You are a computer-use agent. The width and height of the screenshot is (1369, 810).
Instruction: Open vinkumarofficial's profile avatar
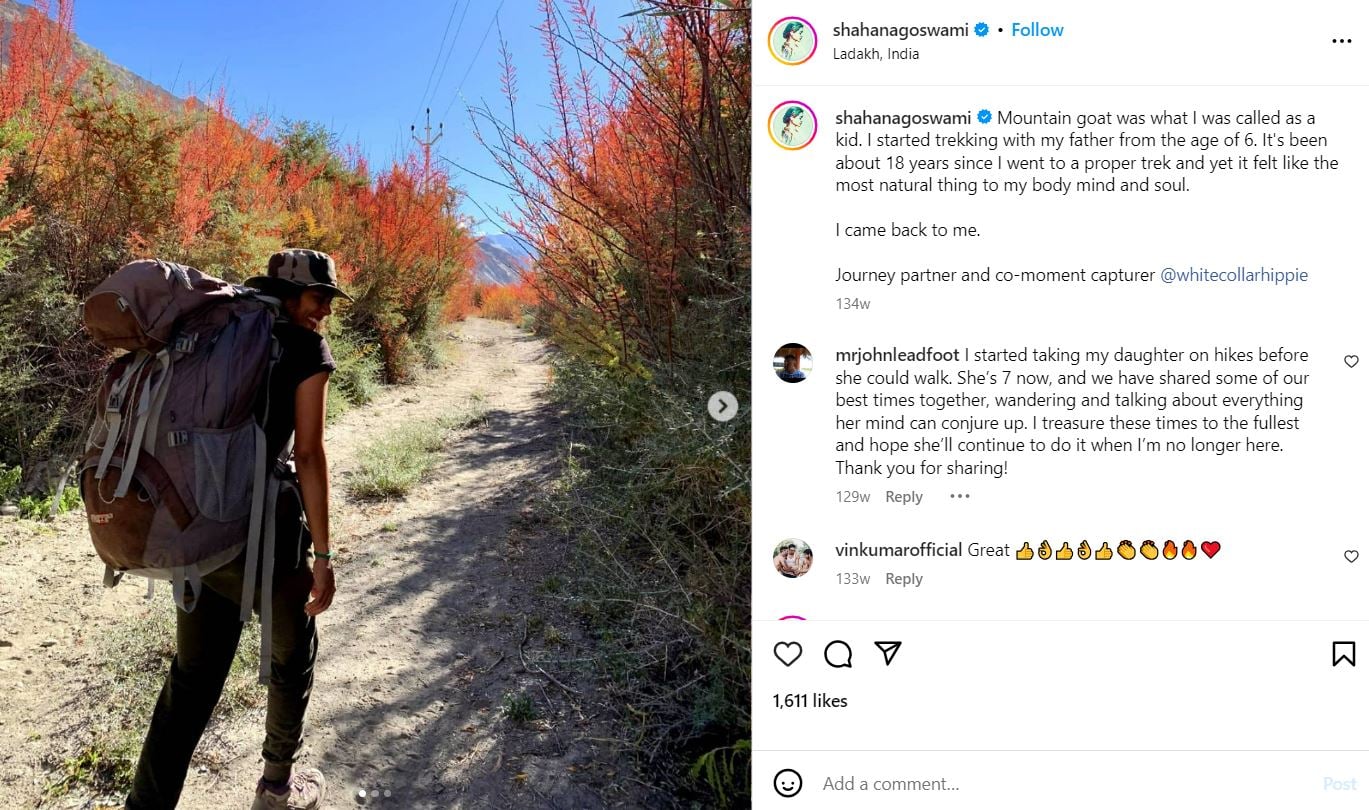pyautogui.click(x=793, y=558)
